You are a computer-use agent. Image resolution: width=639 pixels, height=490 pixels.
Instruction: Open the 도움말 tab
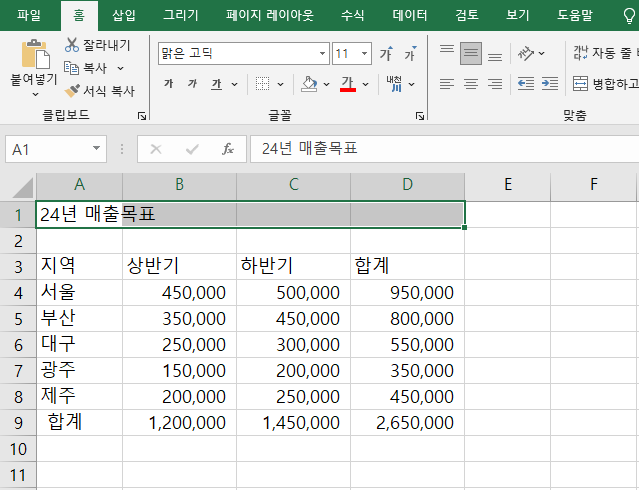pyautogui.click(x=575, y=15)
